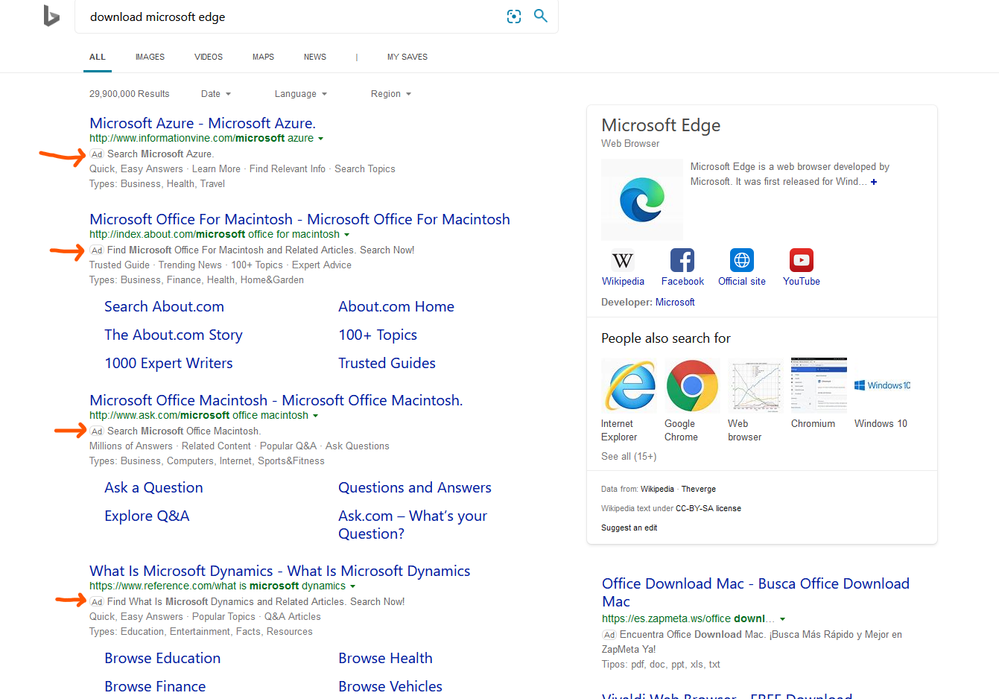The height and width of the screenshot is (699, 999).
Task: Open Office Download Mac sidebar ad
Action: point(756,593)
